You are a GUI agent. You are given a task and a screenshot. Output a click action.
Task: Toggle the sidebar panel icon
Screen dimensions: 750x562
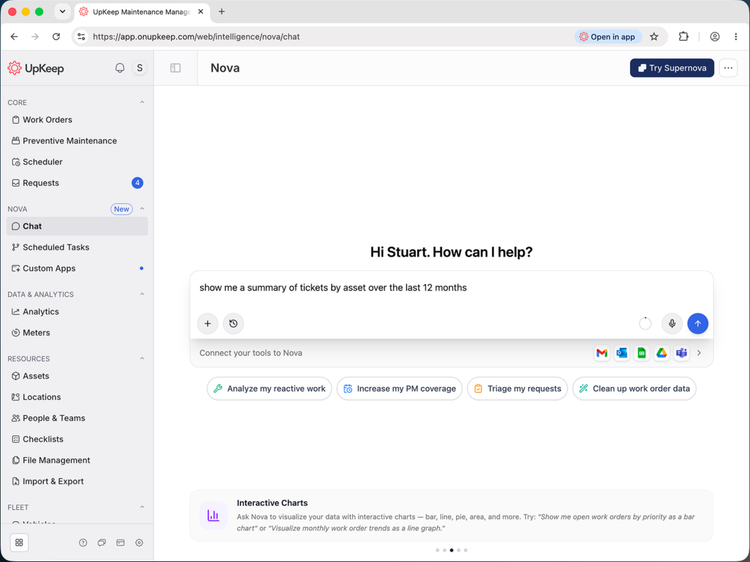coord(176,68)
